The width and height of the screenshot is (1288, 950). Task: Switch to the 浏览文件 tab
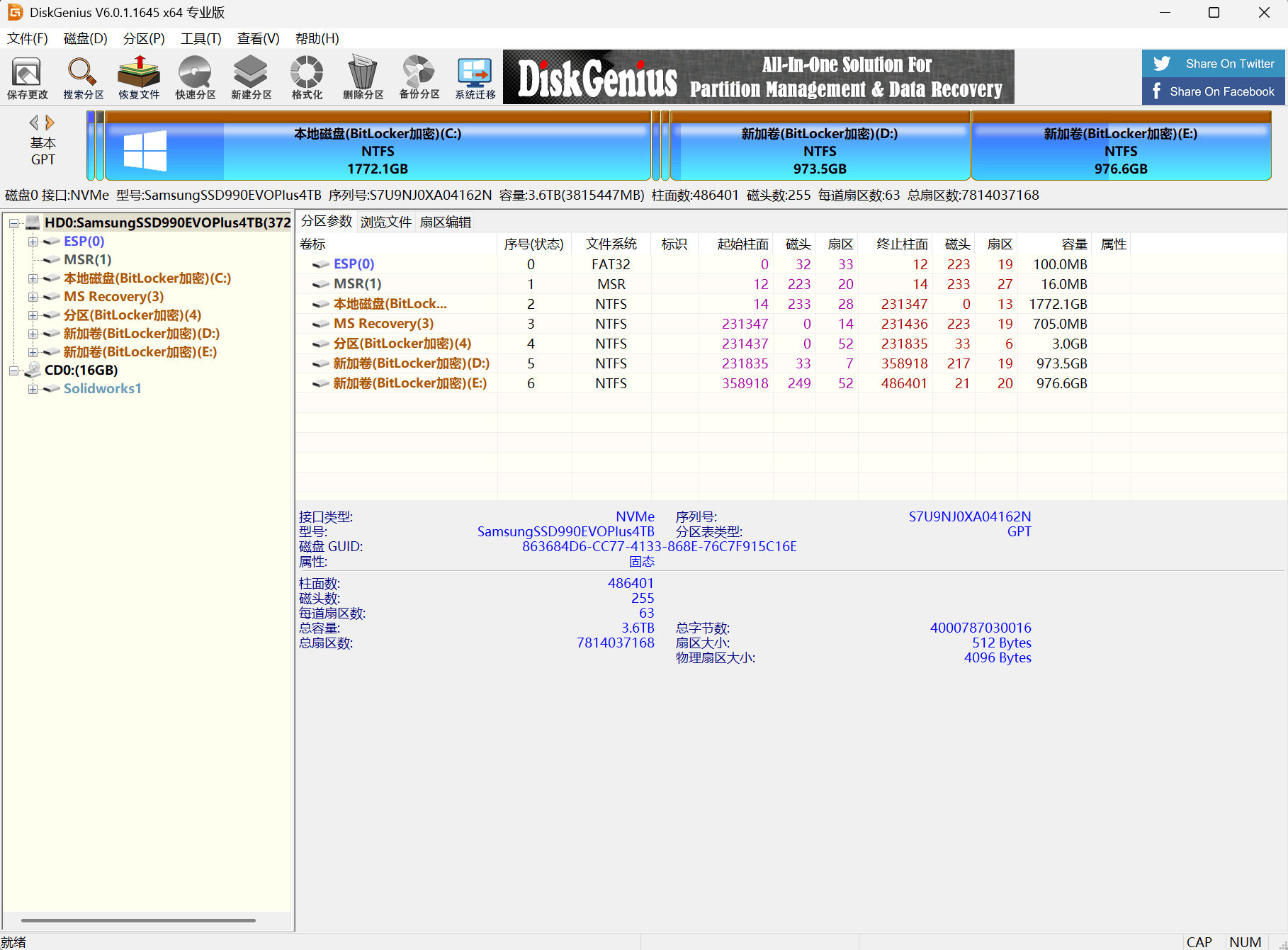click(x=385, y=222)
